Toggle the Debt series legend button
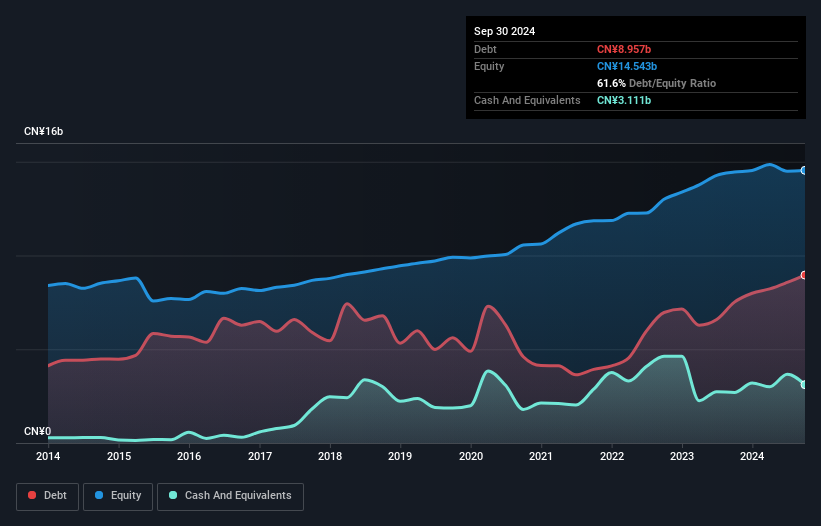821x526 pixels. click(x=48, y=496)
